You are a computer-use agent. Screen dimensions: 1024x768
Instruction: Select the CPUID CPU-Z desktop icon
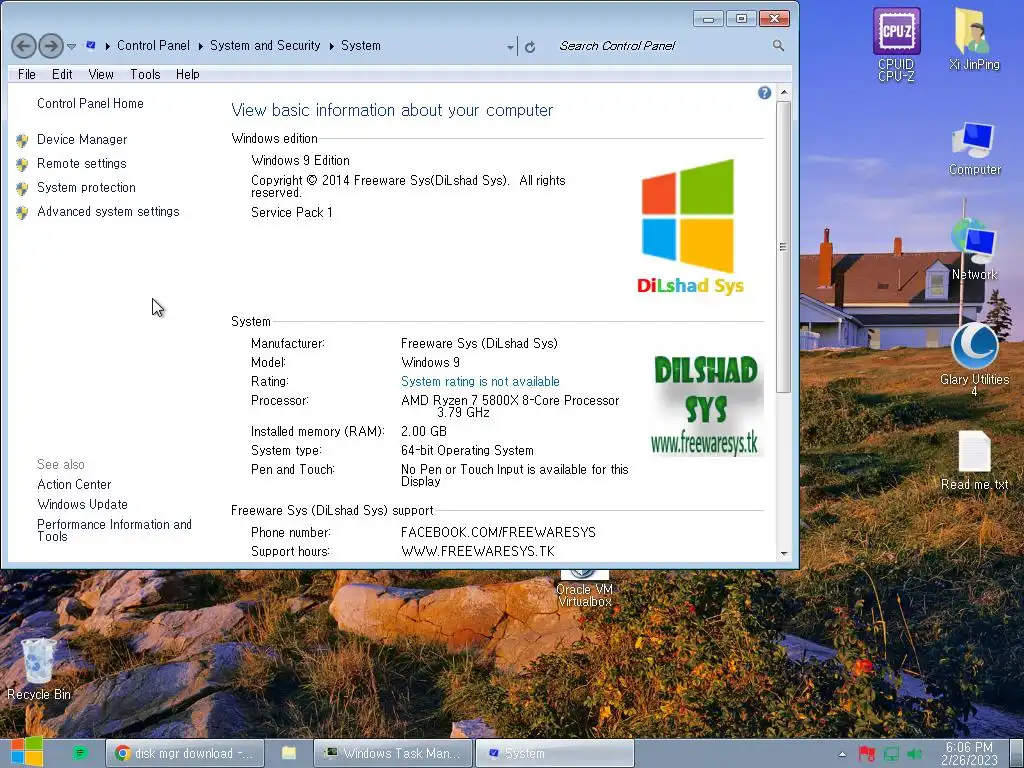coord(896,44)
